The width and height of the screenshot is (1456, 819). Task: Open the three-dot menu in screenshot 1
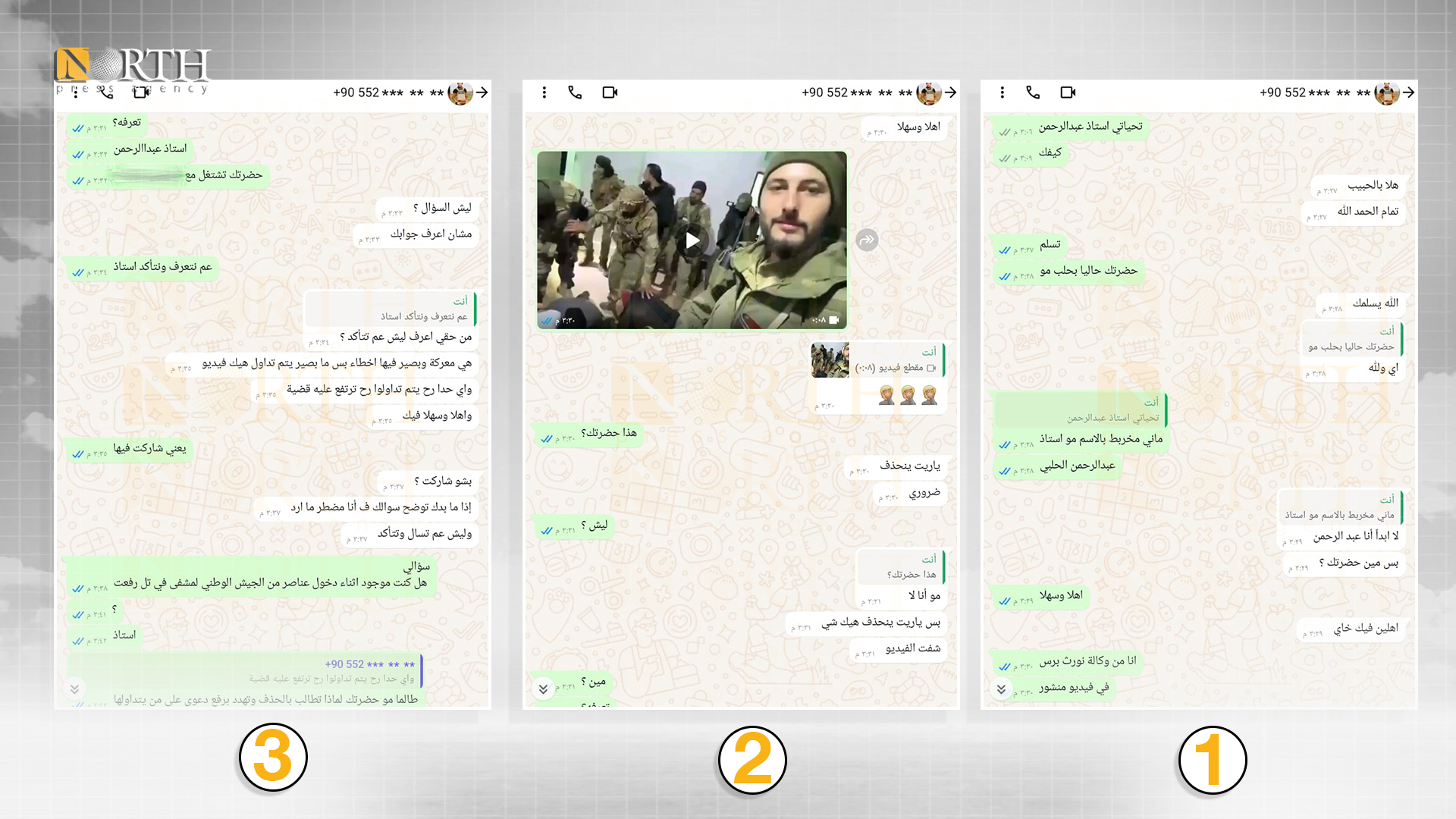click(1002, 93)
